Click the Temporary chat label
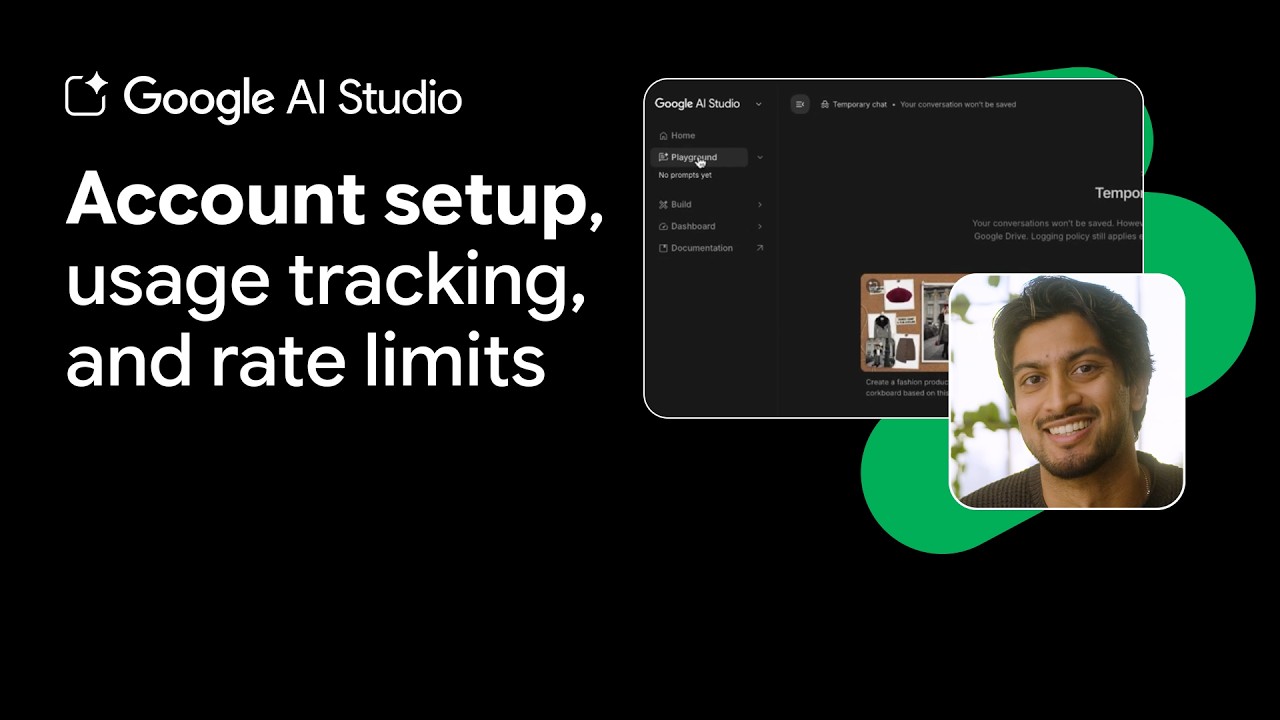This screenshot has height=720, width=1280. [860, 104]
